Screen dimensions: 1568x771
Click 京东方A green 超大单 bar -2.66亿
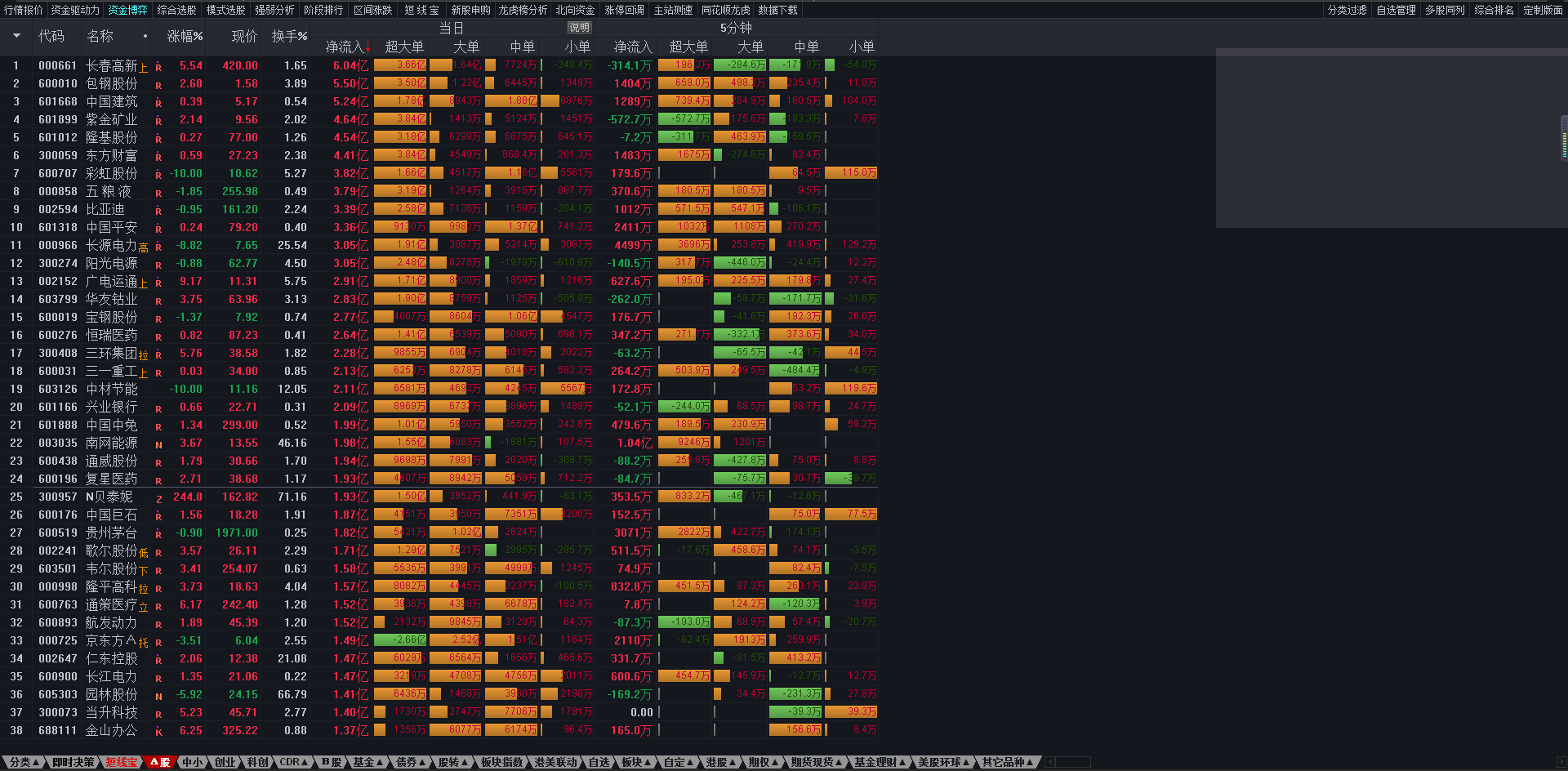coord(400,640)
